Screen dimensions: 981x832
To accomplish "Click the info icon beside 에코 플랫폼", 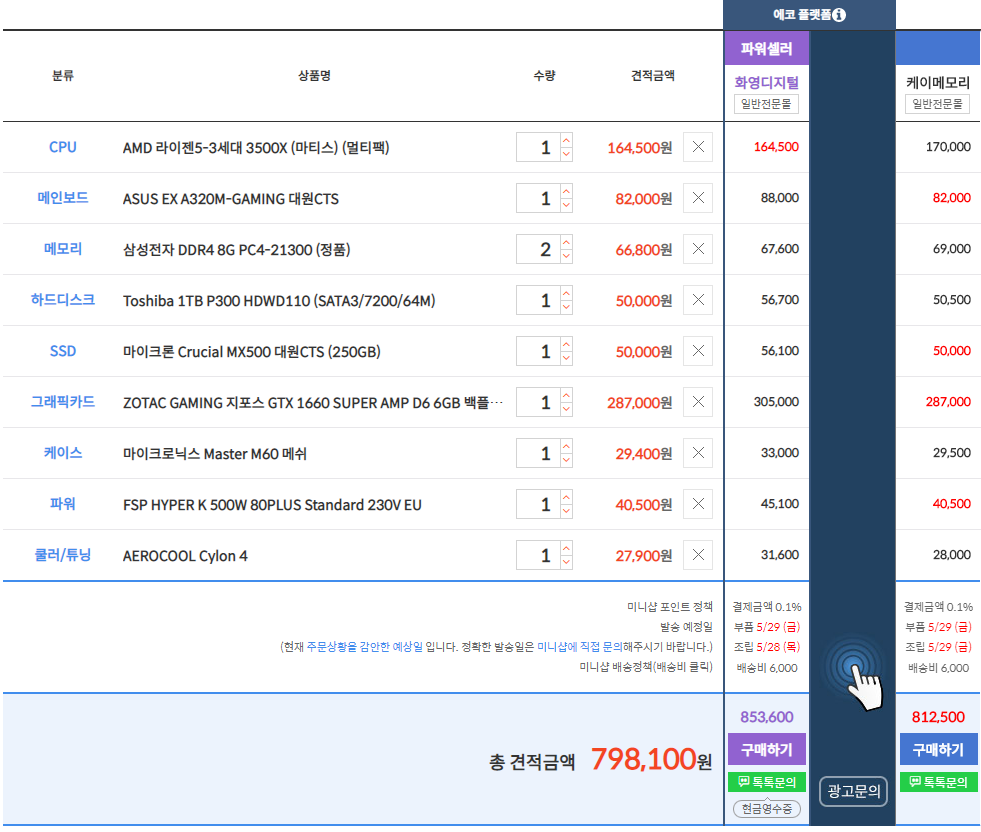I will pos(839,15).
